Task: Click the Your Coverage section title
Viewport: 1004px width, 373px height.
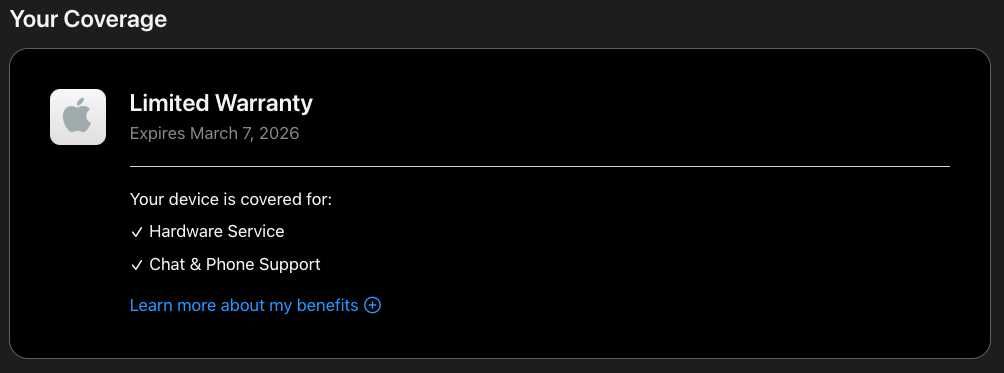Action: coord(88,19)
